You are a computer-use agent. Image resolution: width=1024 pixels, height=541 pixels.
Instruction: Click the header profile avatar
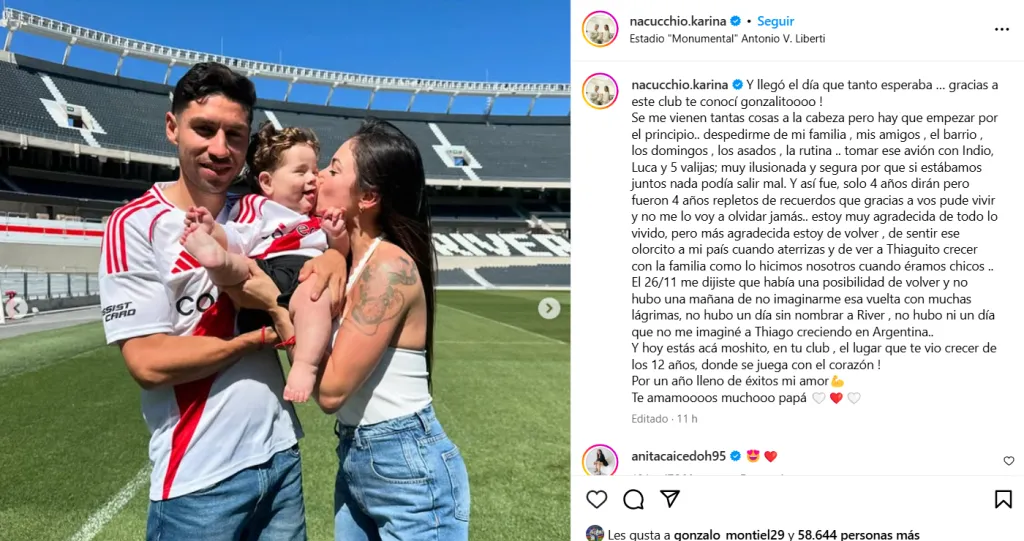tap(600, 29)
